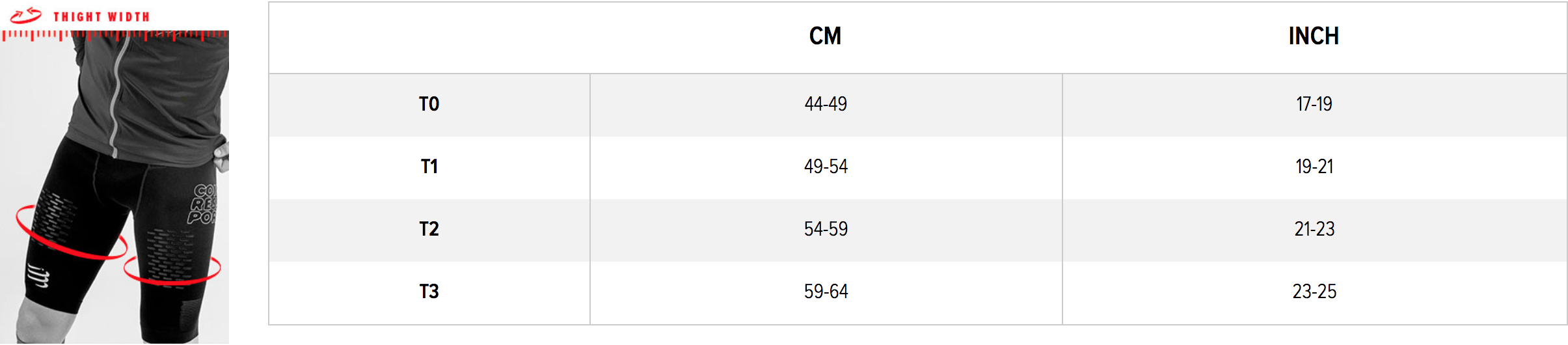Viewport: 1568px width, 345px height.
Task: Select the T0 size row label
Action: pos(429,104)
